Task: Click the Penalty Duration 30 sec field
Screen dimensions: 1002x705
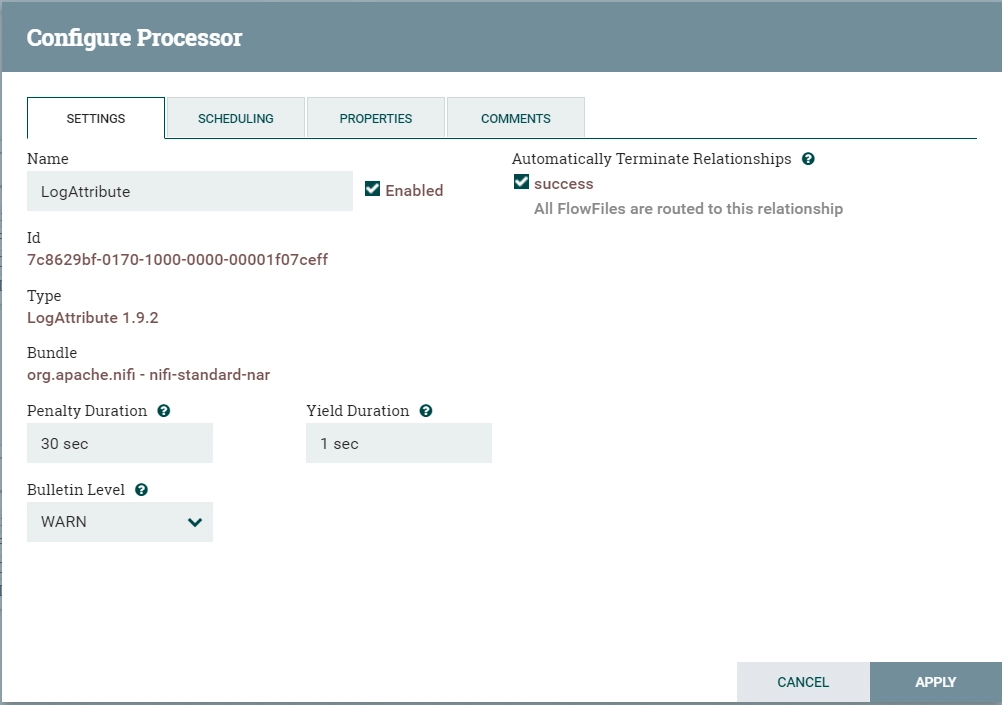Action: pyautogui.click(x=119, y=443)
